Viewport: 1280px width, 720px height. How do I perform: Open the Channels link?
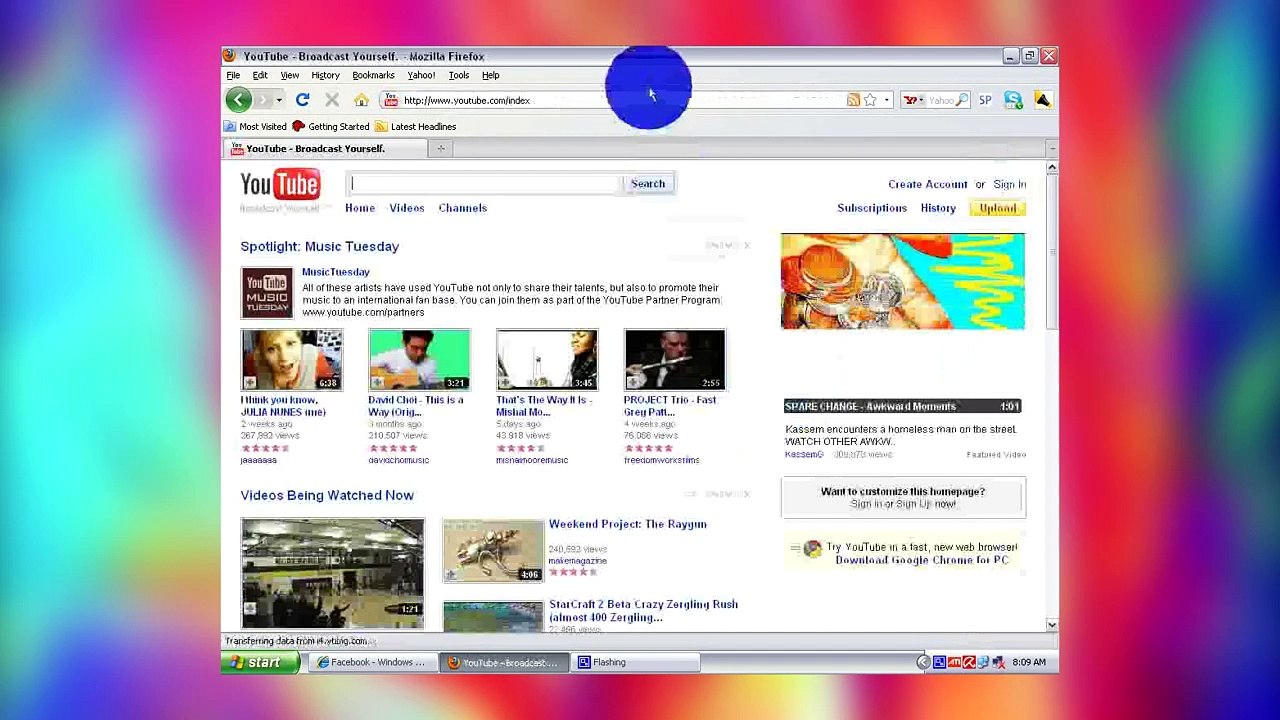click(x=463, y=208)
